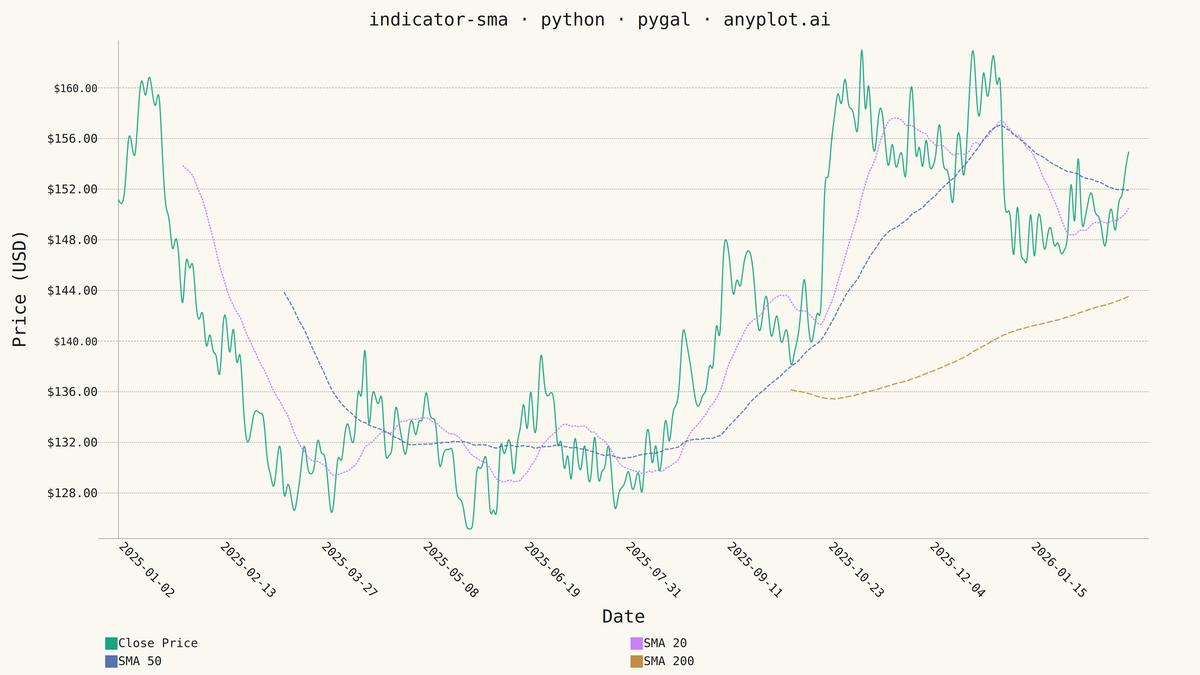Click the 2025-01-02 date label
Image resolution: width=1200 pixels, height=675 pixels.
(146, 570)
